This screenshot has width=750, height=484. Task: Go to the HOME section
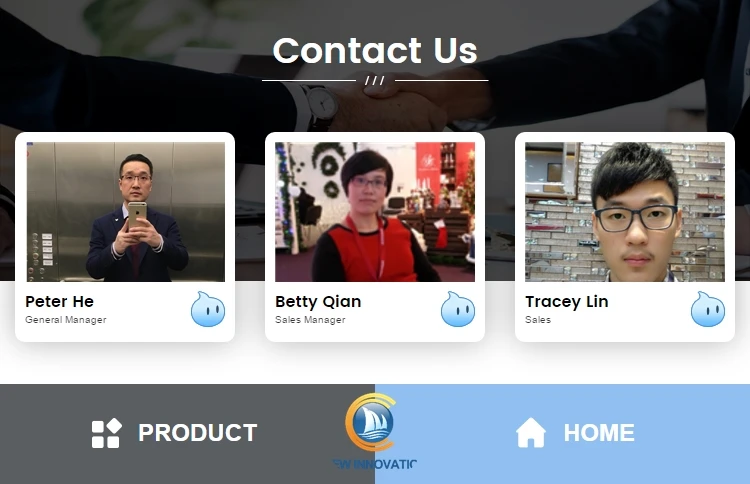599,433
